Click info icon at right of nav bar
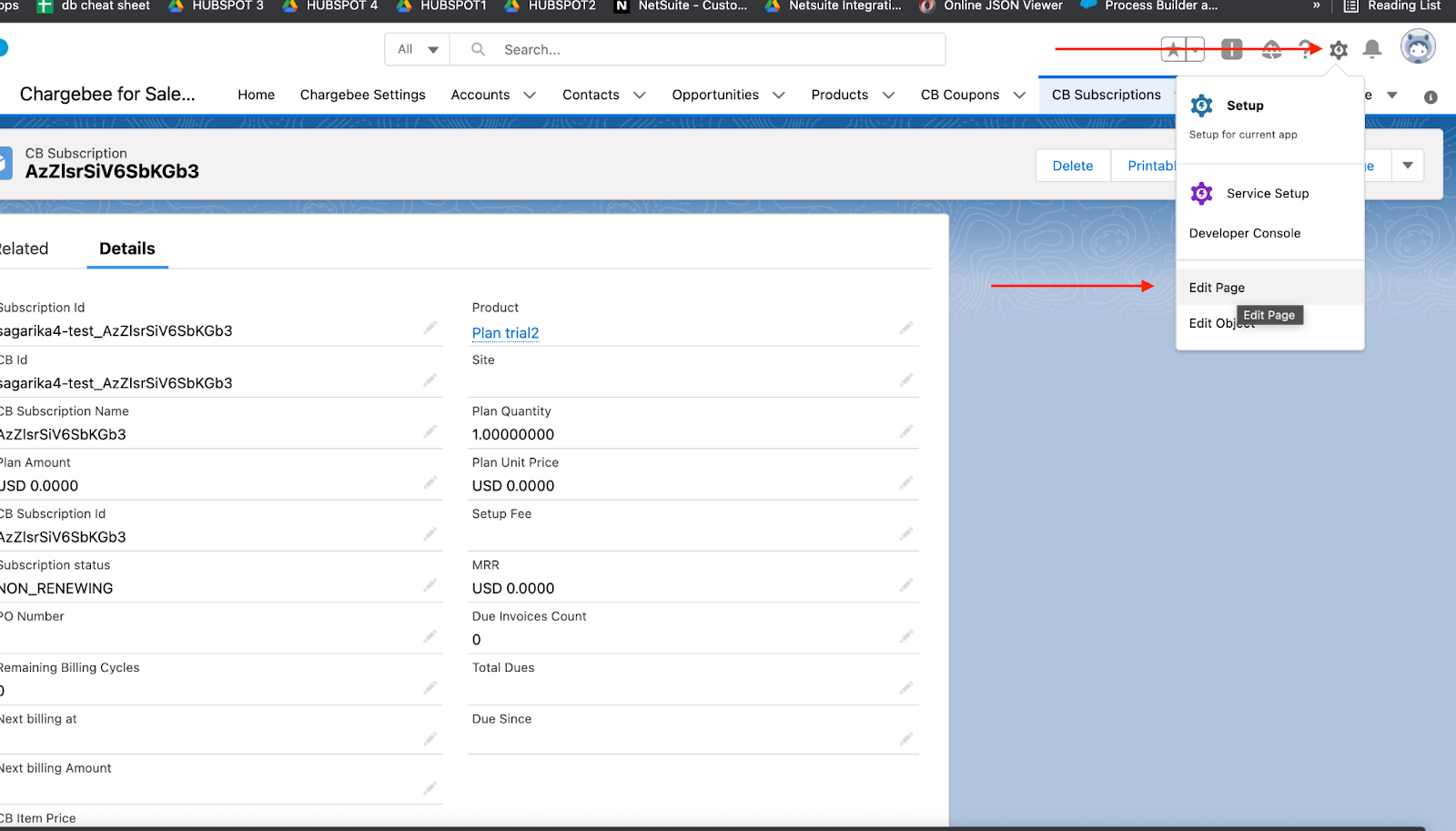The height and width of the screenshot is (831, 1456). click(1431, 96)
